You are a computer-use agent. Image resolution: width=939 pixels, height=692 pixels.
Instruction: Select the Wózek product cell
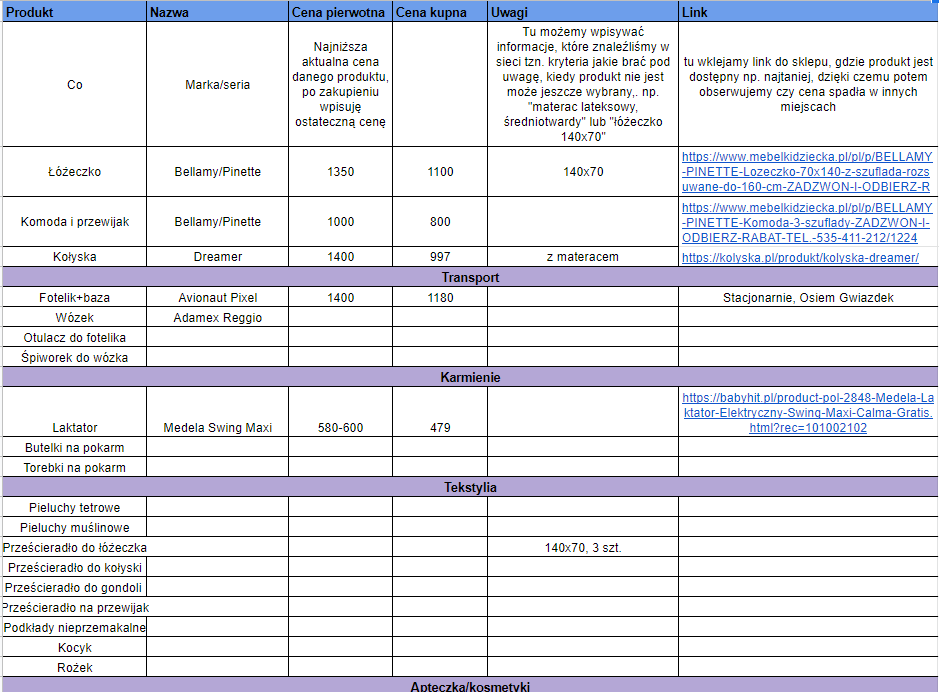74,317
